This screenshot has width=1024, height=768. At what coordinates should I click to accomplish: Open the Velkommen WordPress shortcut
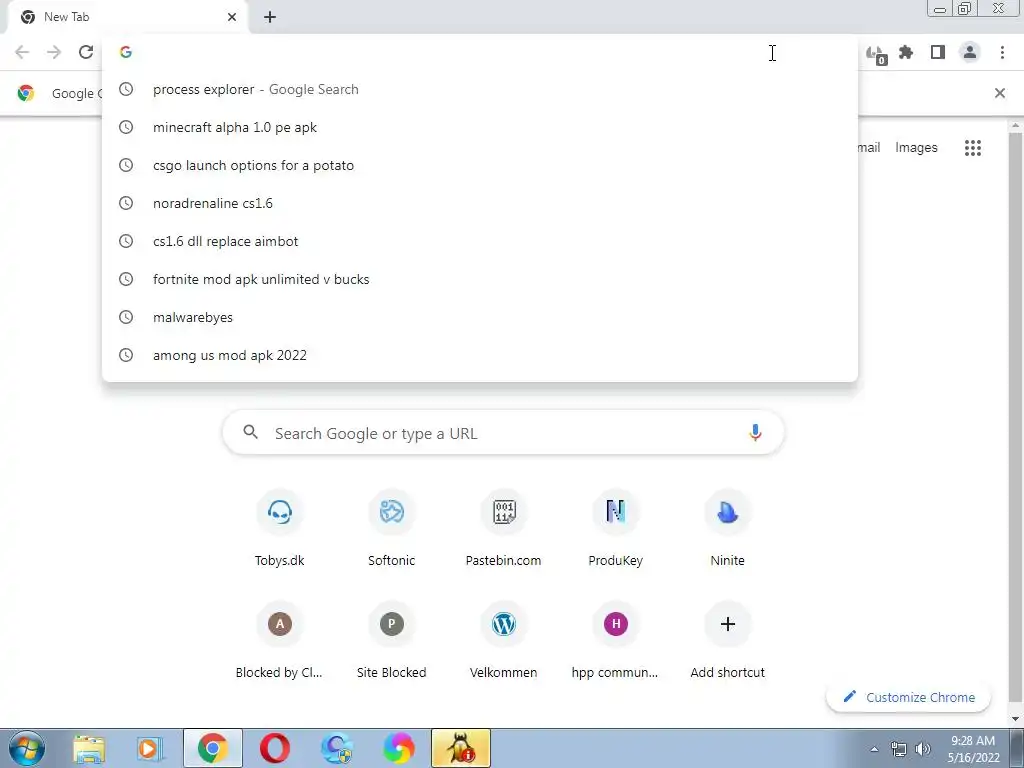[504, 641]
